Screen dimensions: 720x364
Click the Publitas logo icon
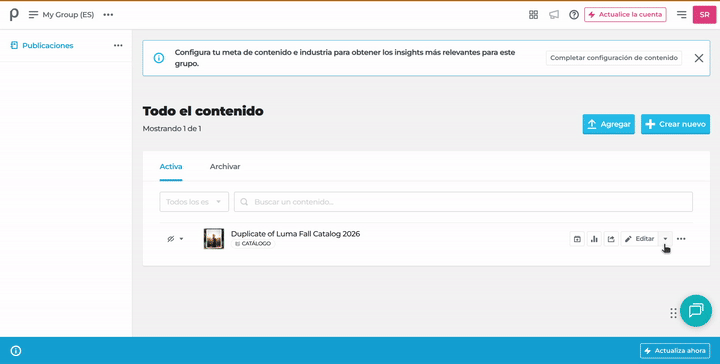(x=14, y=15)
